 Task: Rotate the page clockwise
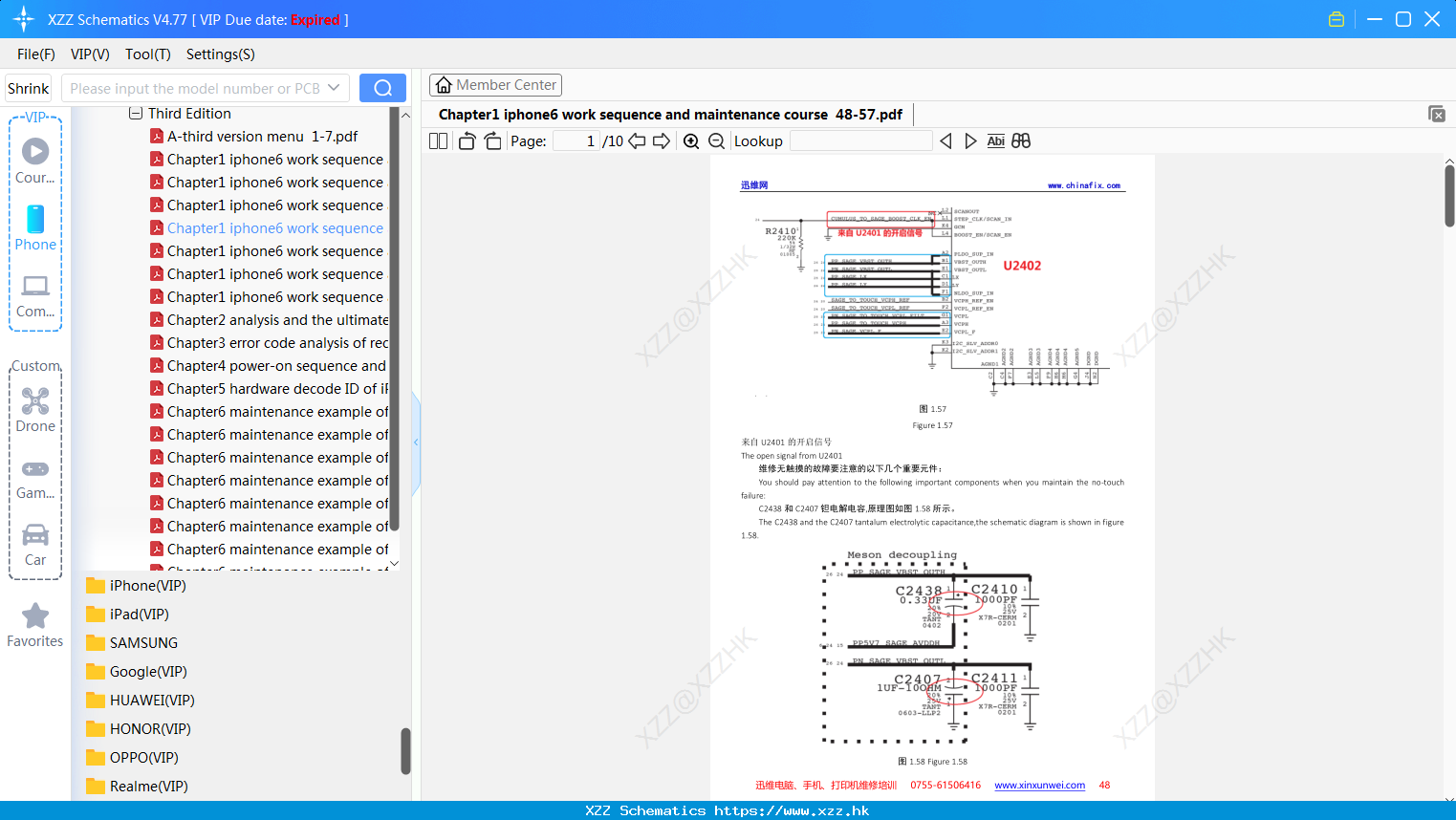tap(492, 140)
